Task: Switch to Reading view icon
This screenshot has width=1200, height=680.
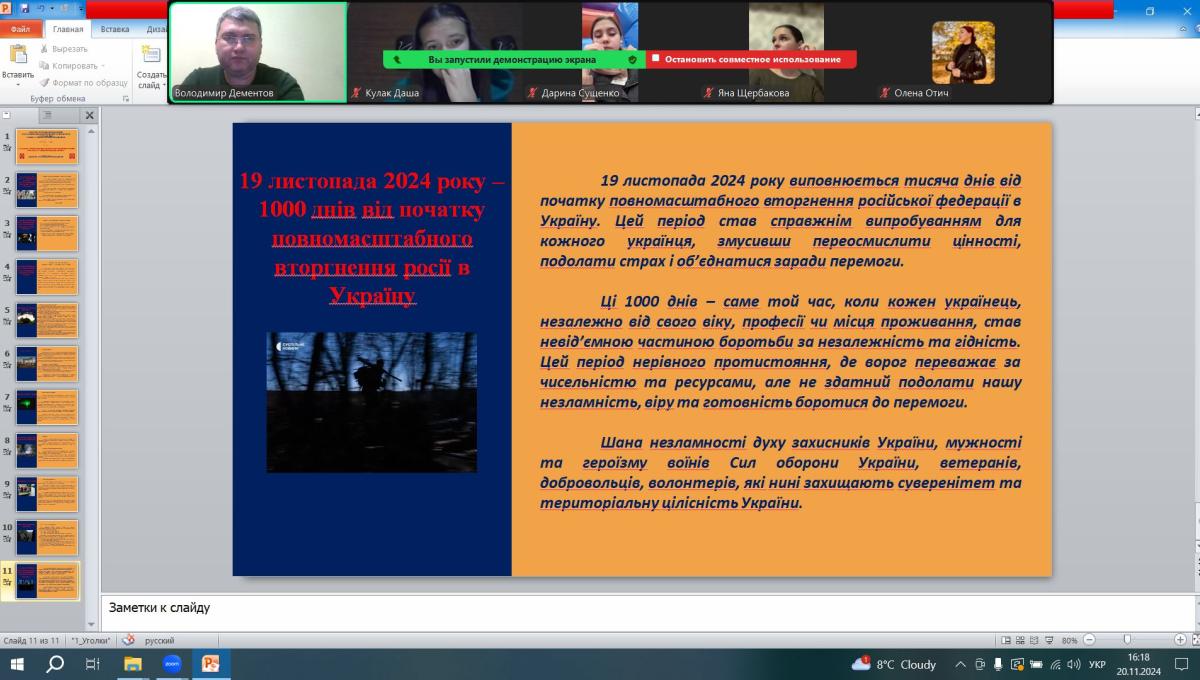Action: (1035, 640)
